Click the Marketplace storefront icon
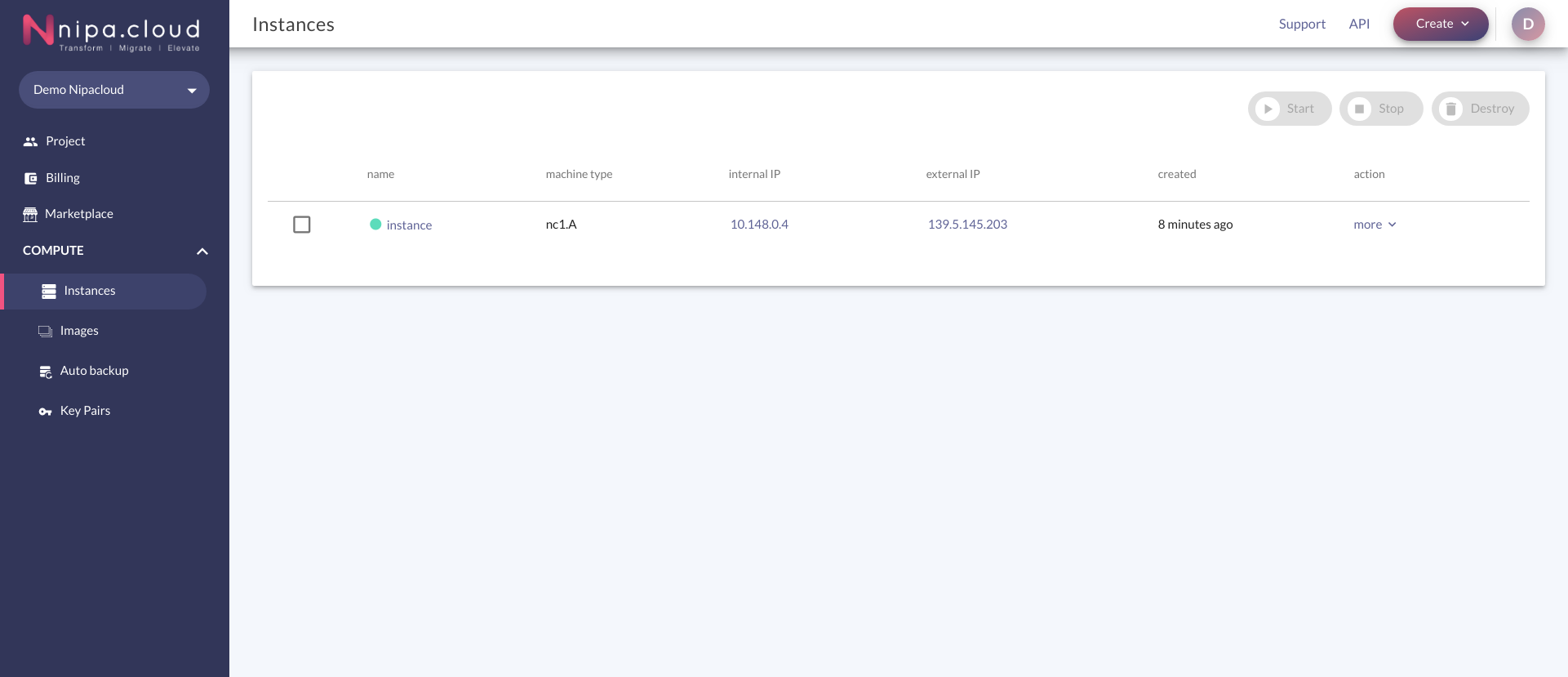The width and height of the screenshot is (1568, 677). point(30,214)
